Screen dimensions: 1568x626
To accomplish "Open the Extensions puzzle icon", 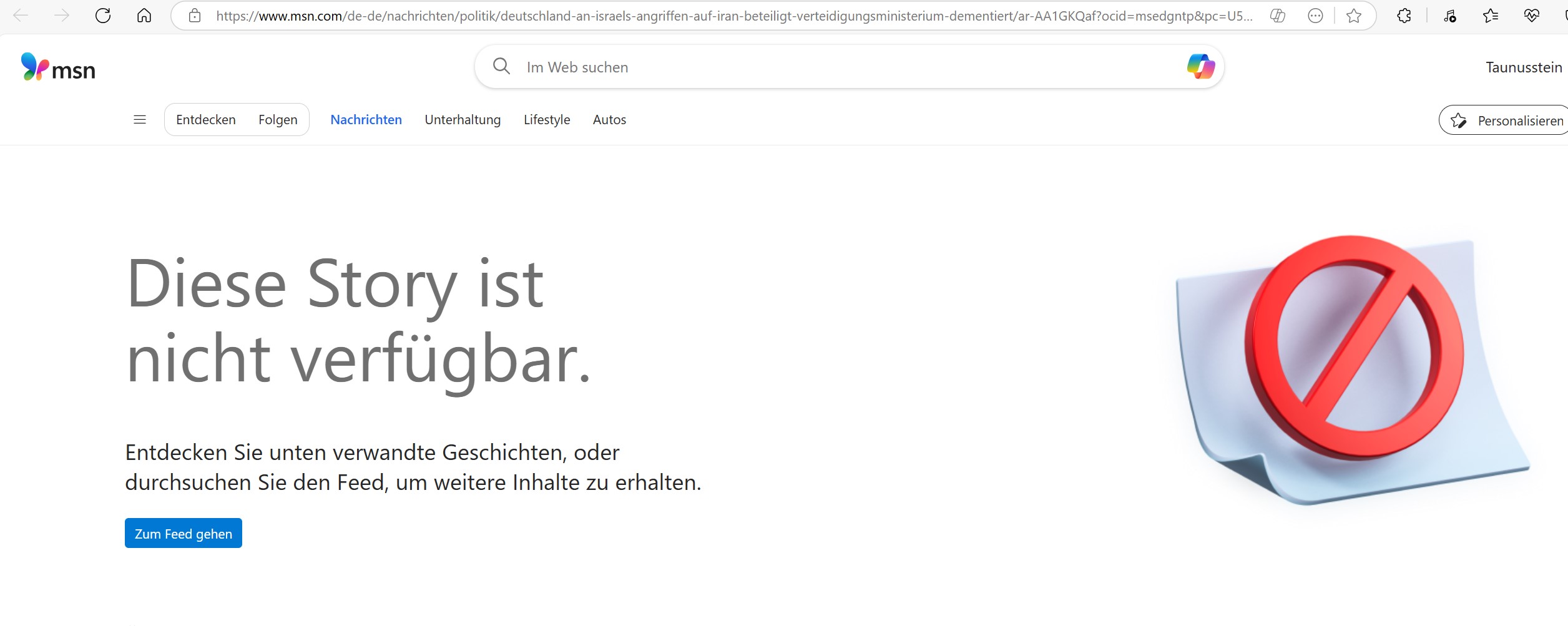I will [1404, 16].
